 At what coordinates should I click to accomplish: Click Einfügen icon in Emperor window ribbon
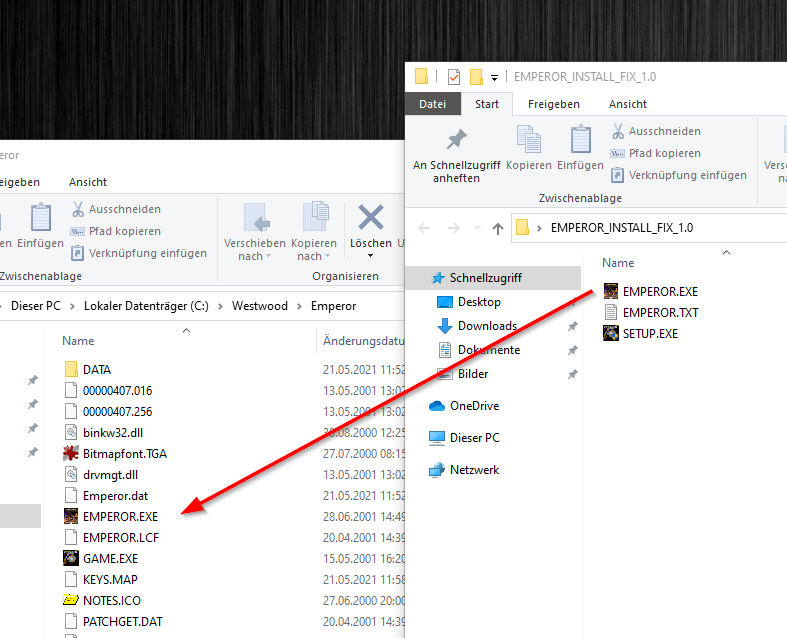point(41,217)
